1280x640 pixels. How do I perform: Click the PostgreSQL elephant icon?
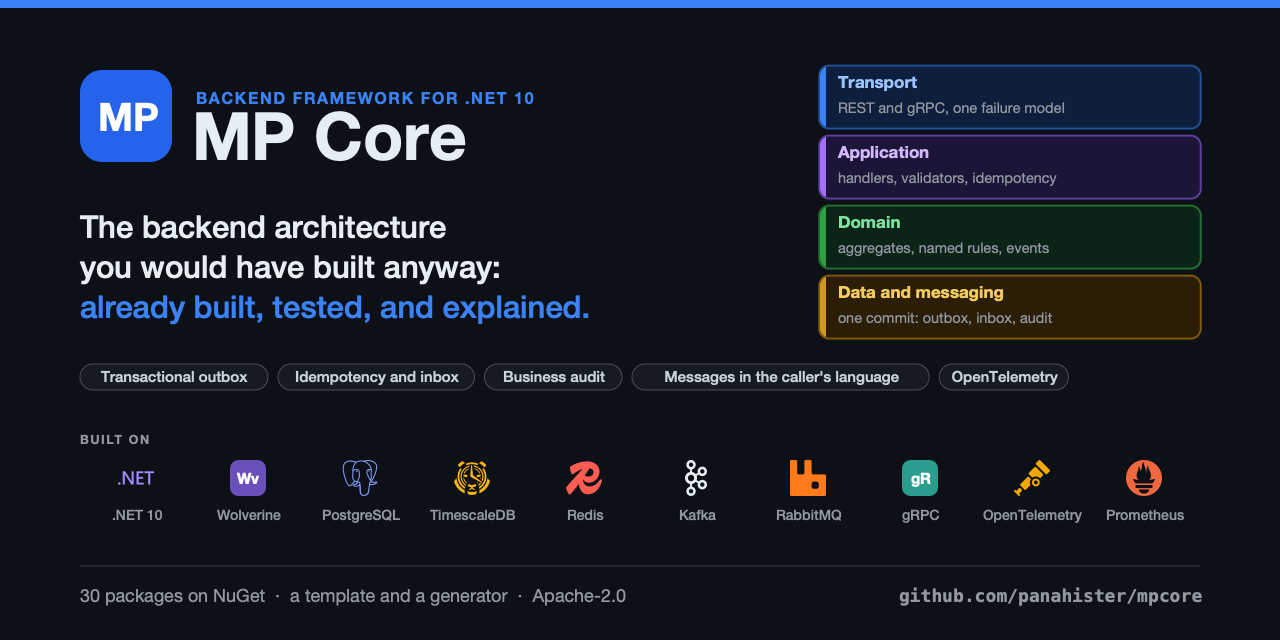pos(360,478)
